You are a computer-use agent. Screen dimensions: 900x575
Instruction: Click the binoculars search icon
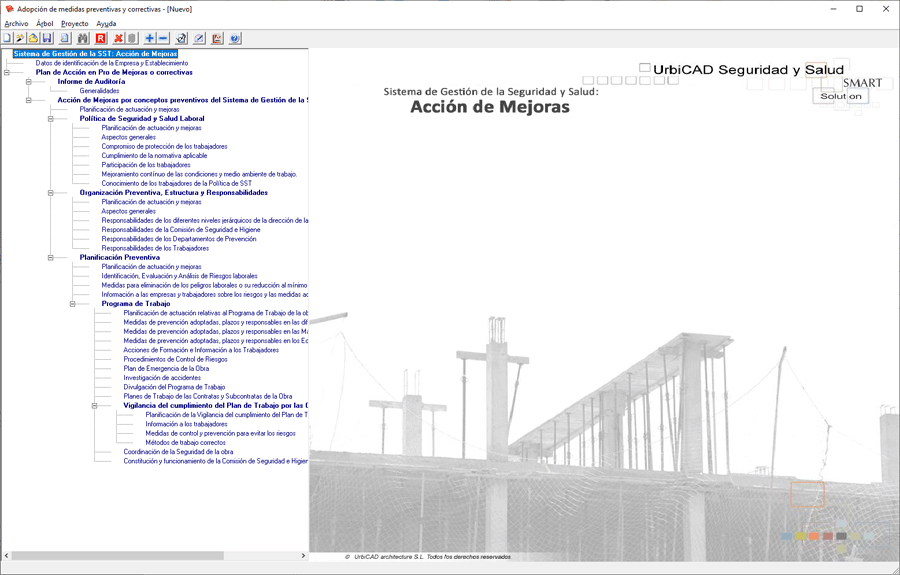pyautogui.click(x=83, y=38)
